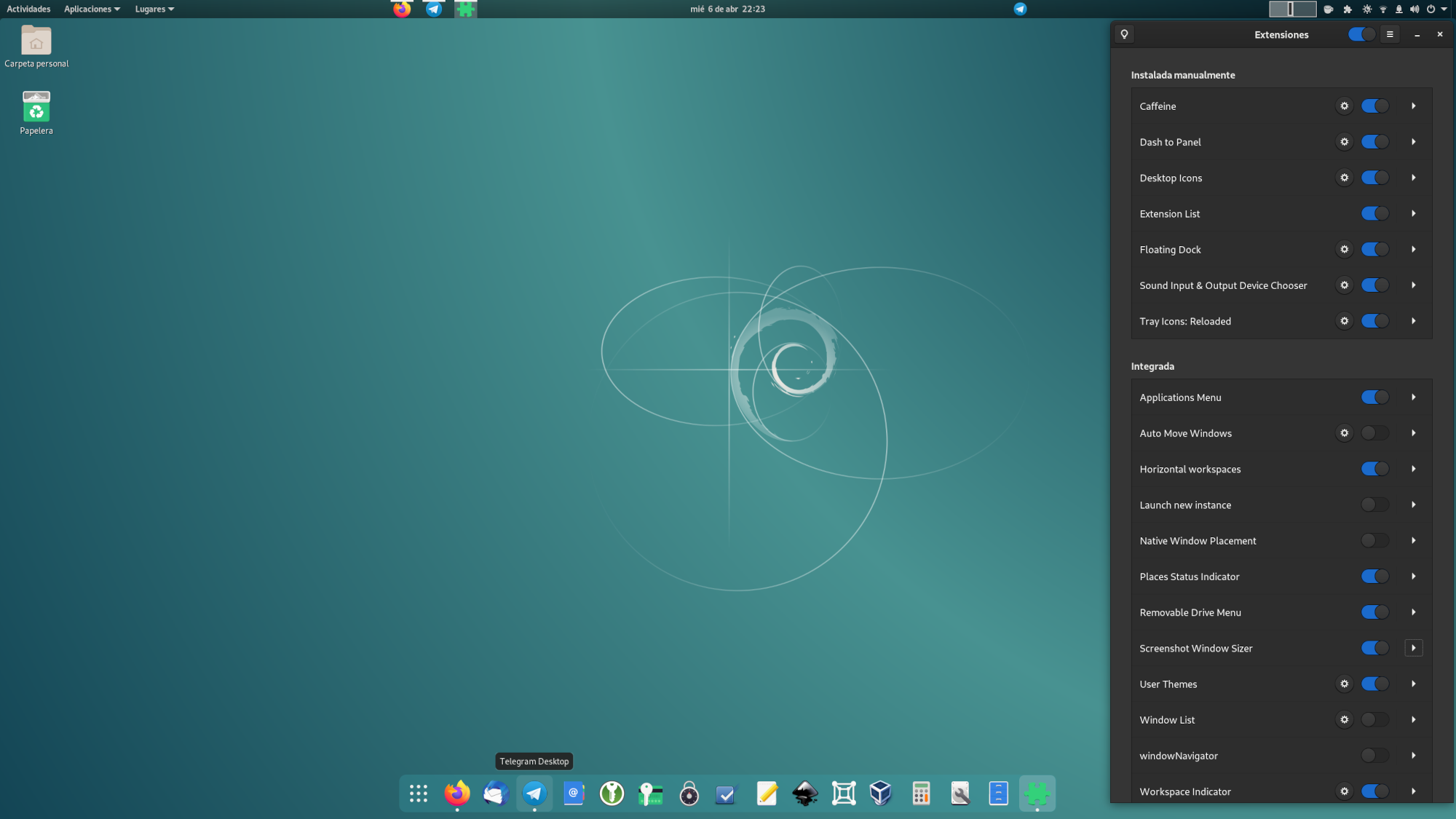Turn on Native Window Placement switch

1375,541
